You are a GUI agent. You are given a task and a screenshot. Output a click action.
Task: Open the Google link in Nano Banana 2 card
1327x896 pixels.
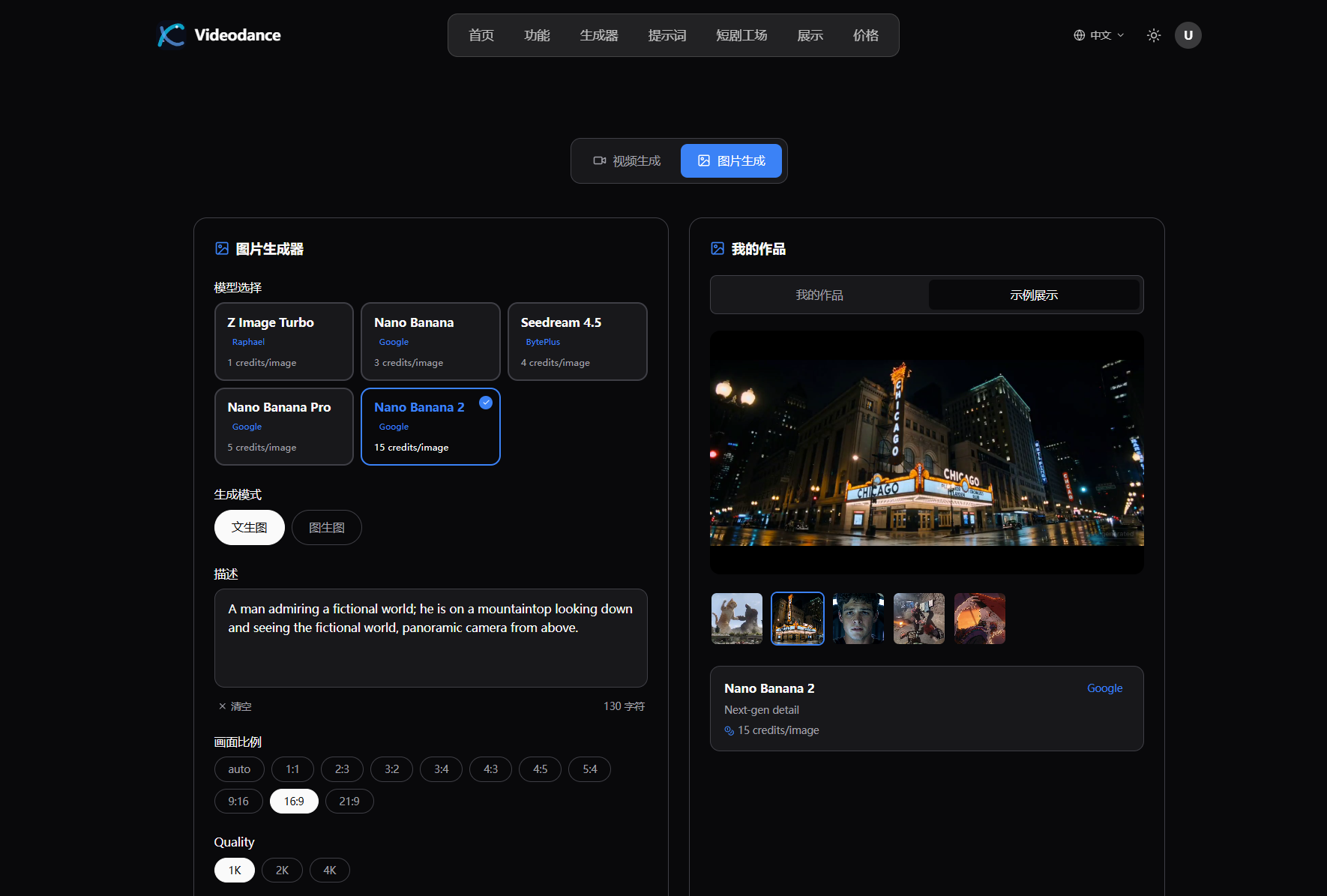[1104, 688]
